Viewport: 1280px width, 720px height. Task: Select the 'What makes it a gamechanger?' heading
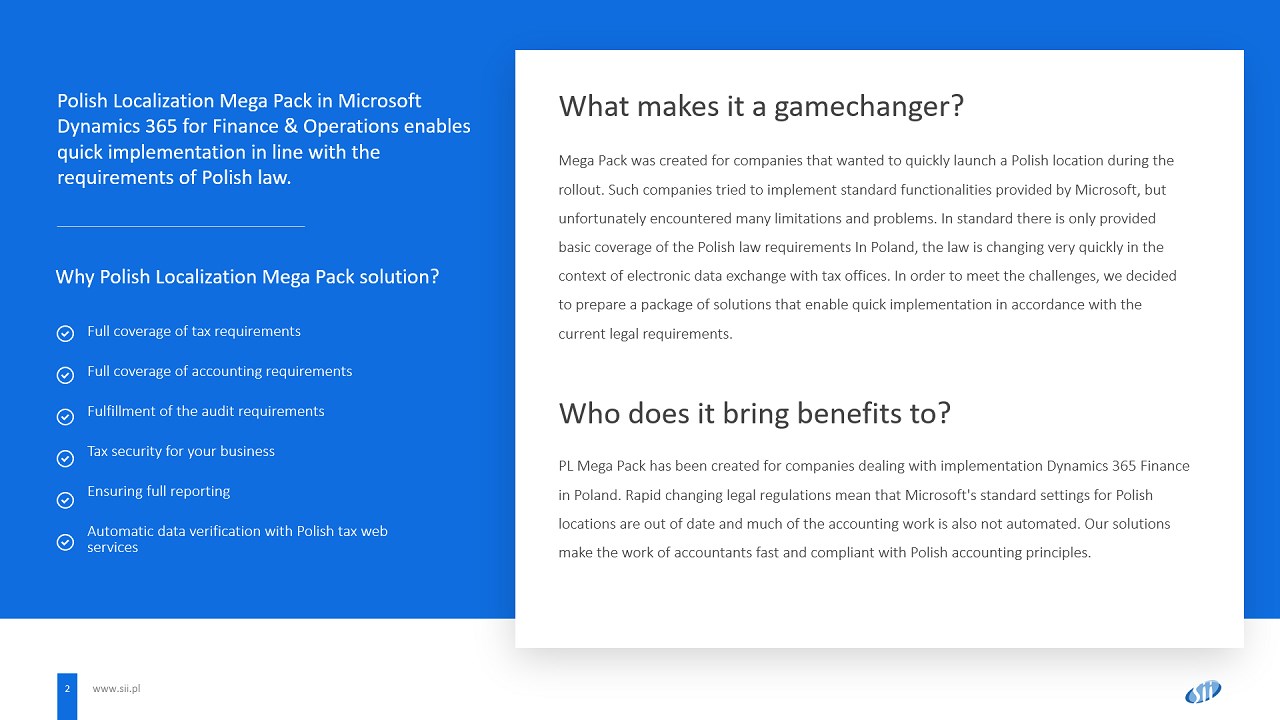[x=761, y=106]
